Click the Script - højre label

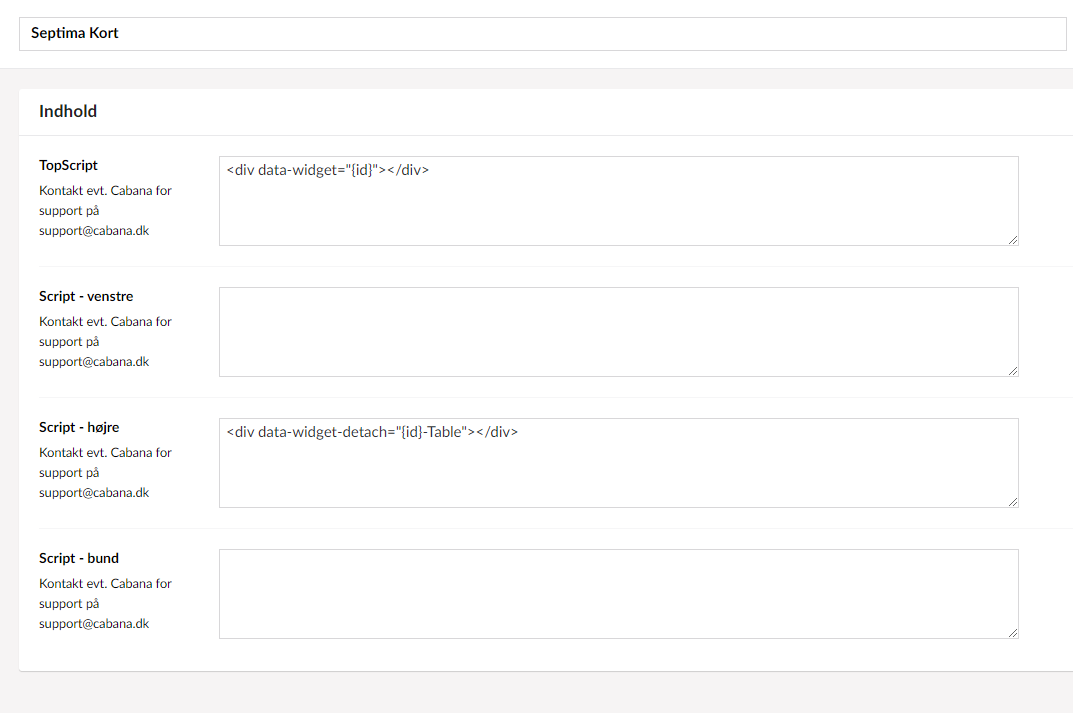79,427
